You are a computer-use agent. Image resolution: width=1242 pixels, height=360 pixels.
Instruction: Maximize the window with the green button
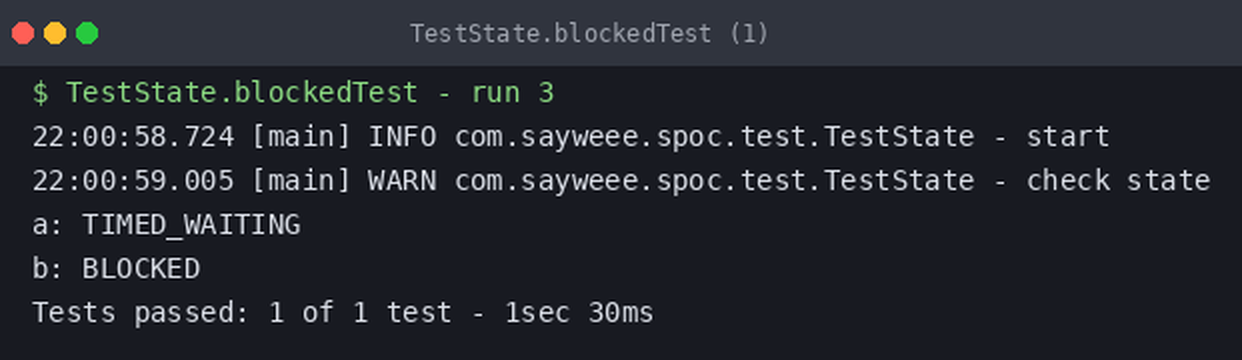point(87,33)
